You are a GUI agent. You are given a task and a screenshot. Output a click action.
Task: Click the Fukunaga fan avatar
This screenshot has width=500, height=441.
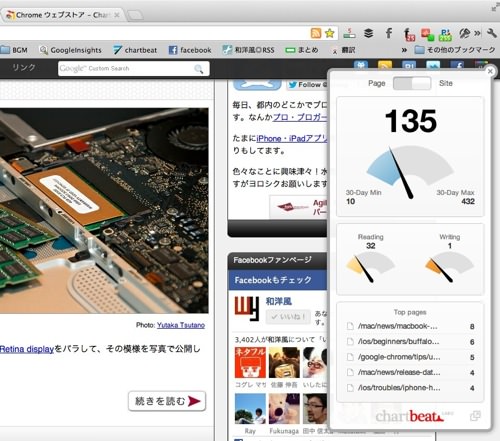click(x=284, y=409)
